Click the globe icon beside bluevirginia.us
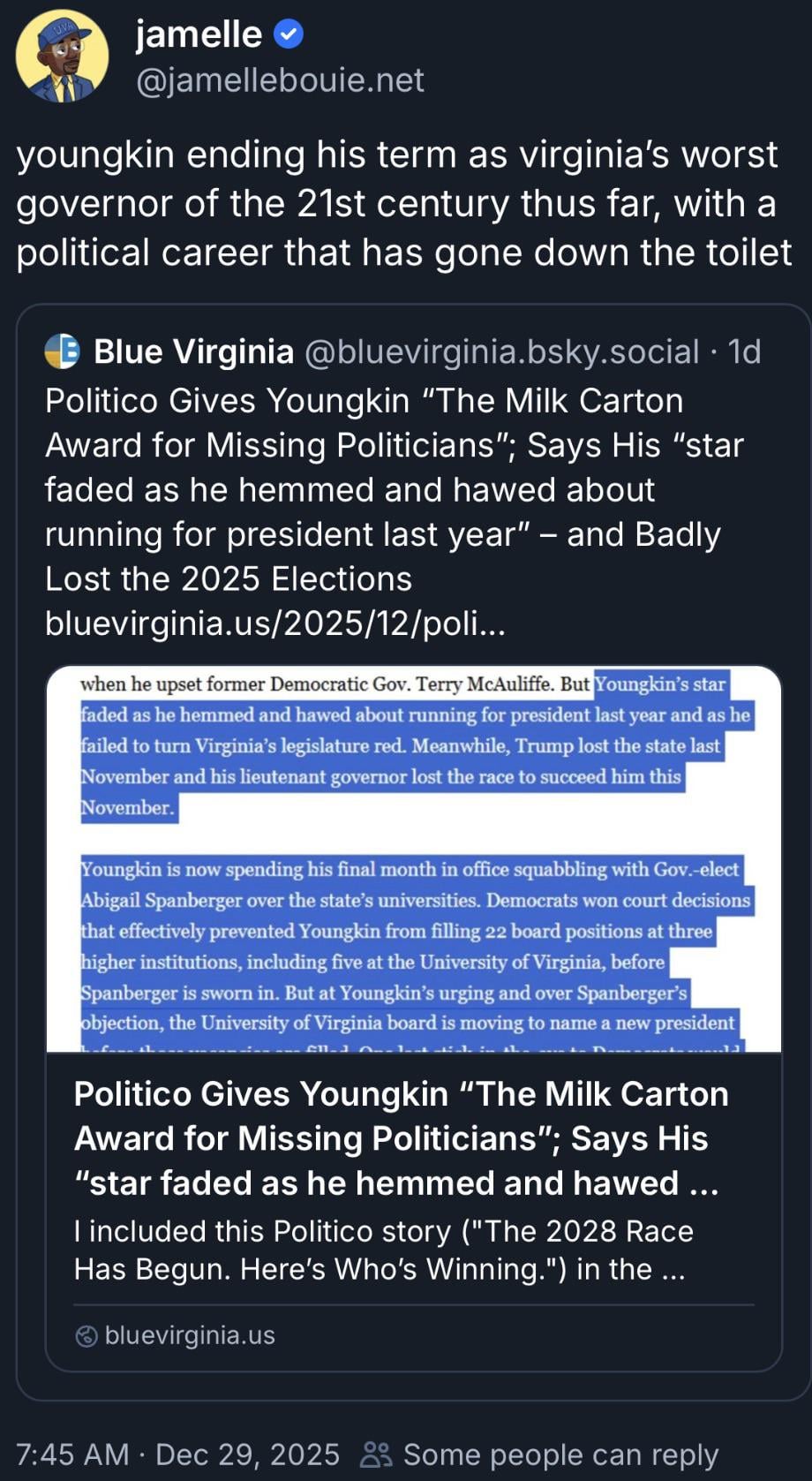Screen dimensions: 812x1481 point(86,1335)
